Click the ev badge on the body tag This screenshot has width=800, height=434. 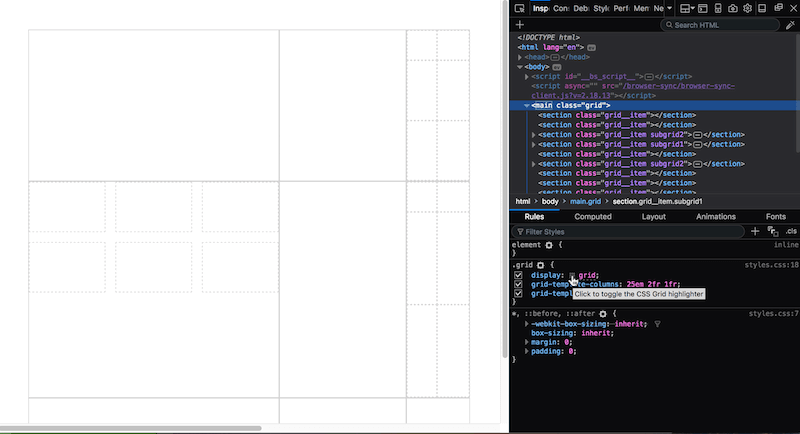[x=557, y=67]
